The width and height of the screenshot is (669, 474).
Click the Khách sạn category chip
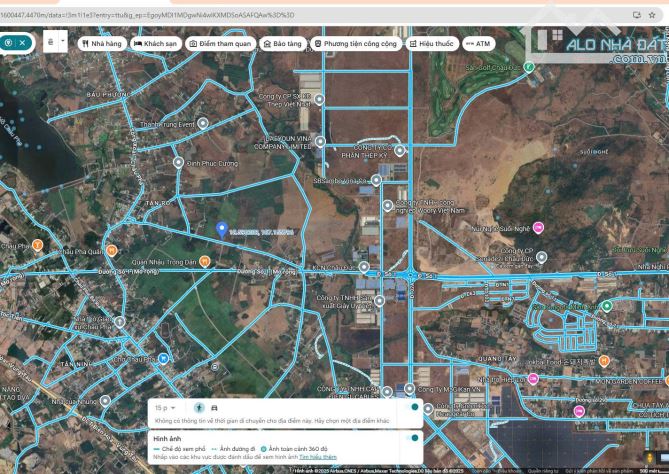click(x=155, y=44)
